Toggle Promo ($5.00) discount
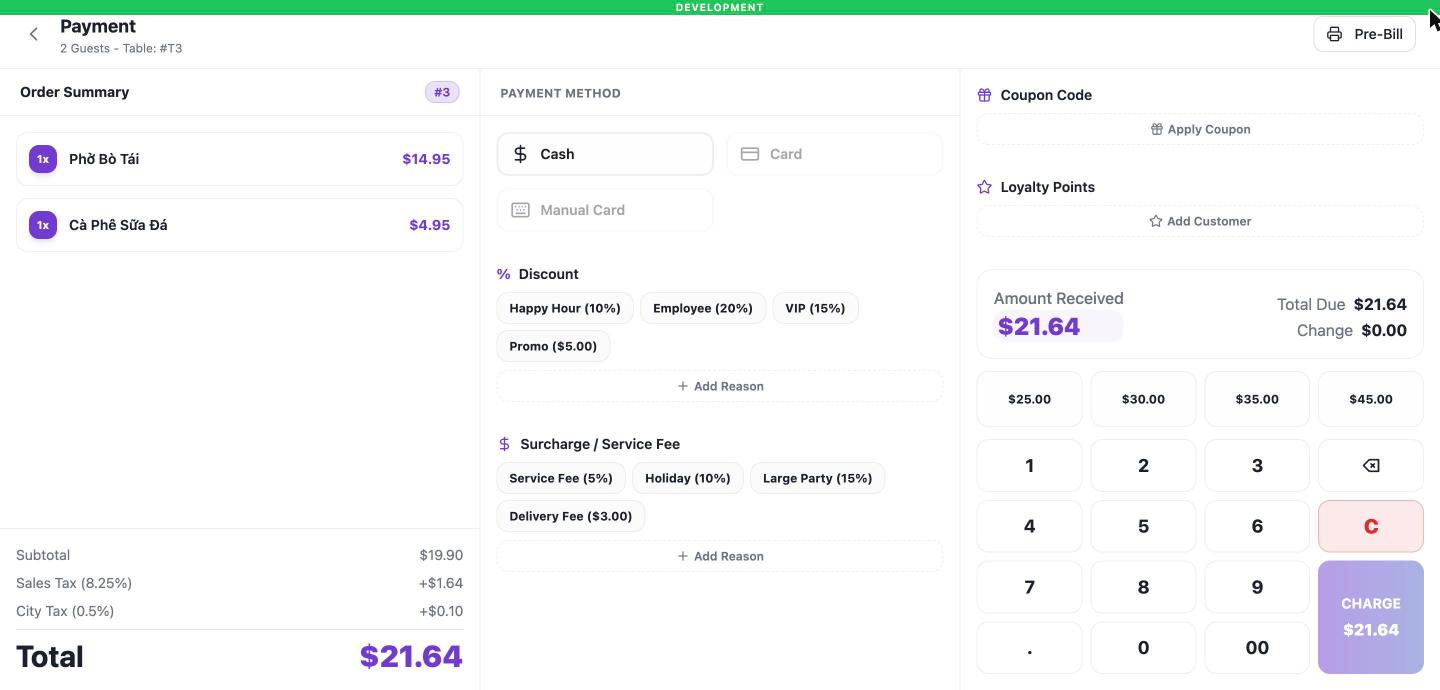Screen dimensions: 1440x690 coord(553,346)
